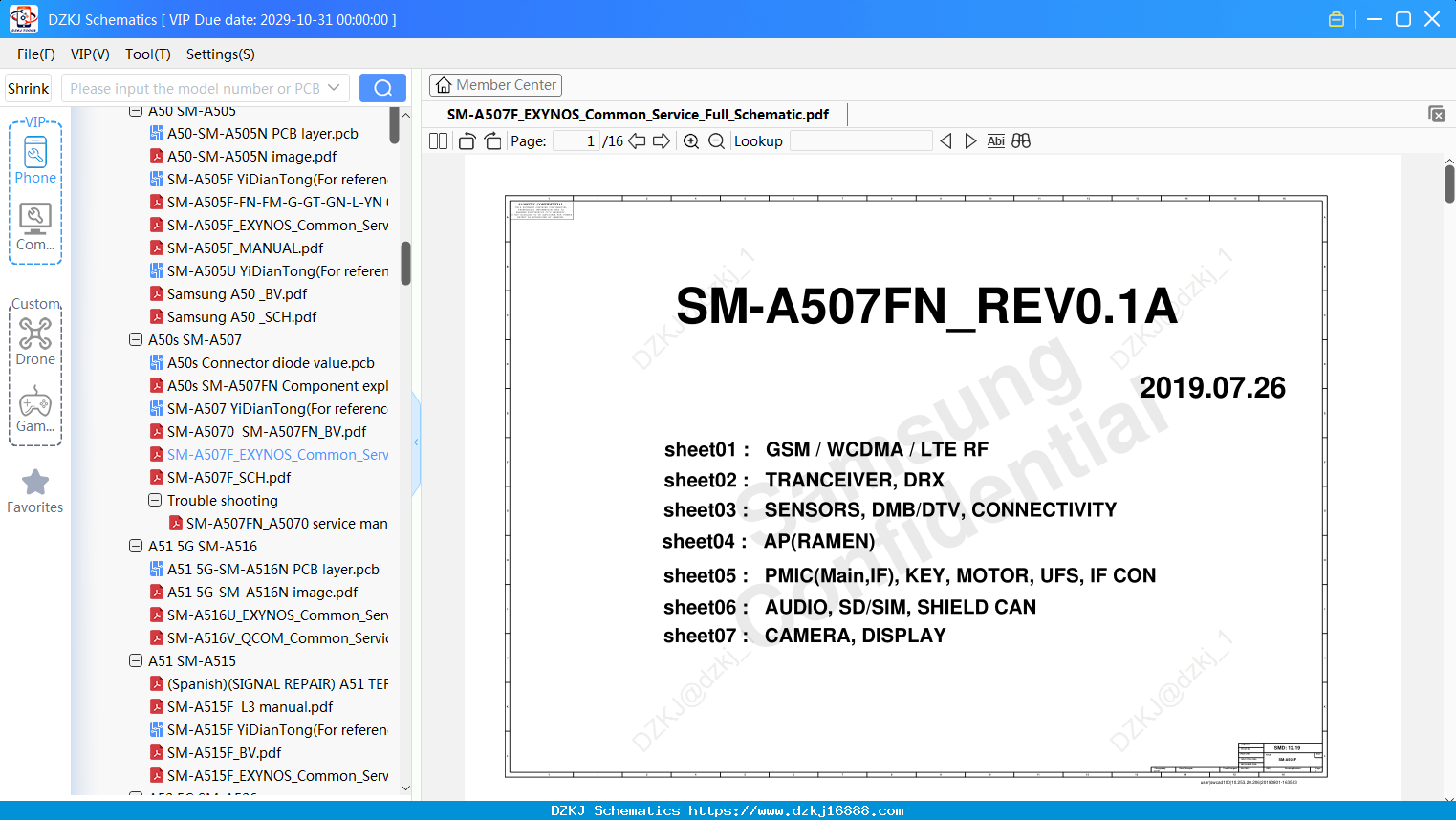Open the Tool(T) menu

[x=148, y=54]
